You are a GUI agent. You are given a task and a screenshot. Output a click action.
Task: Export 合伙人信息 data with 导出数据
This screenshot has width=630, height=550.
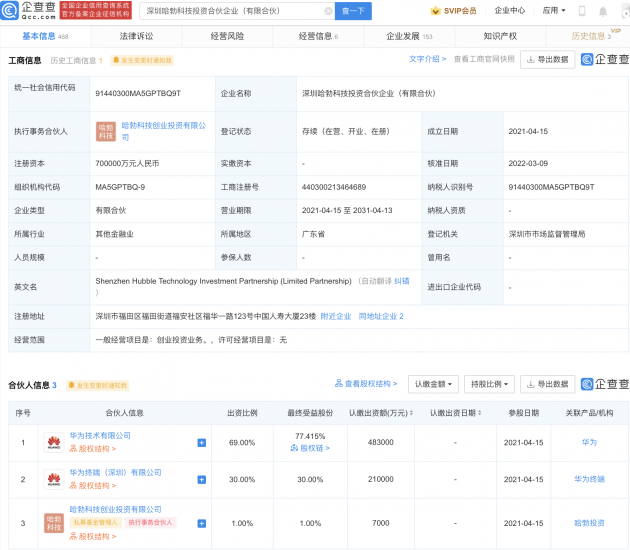pos(547,384)
